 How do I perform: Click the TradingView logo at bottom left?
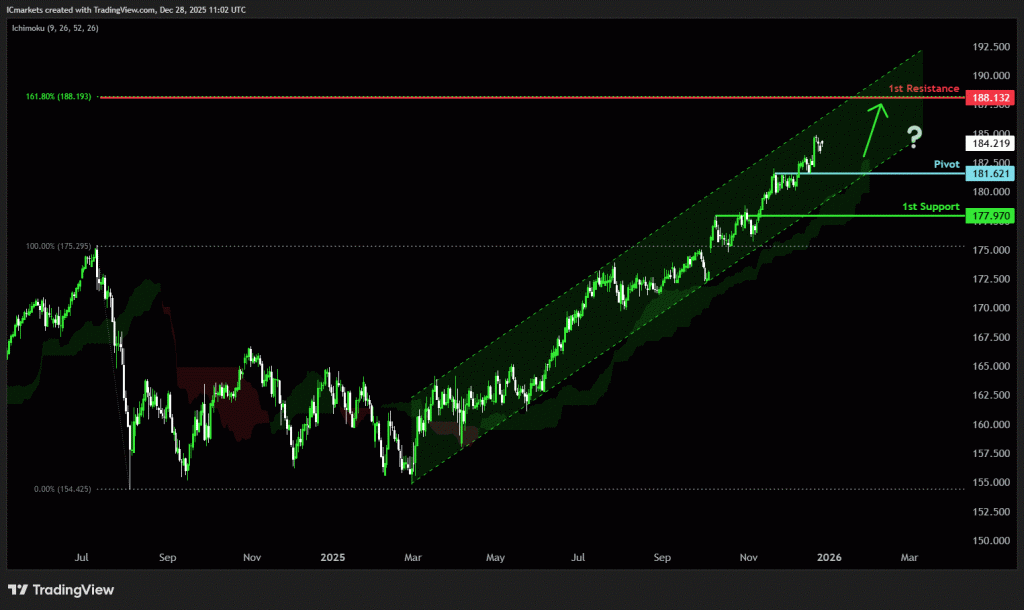60,590
